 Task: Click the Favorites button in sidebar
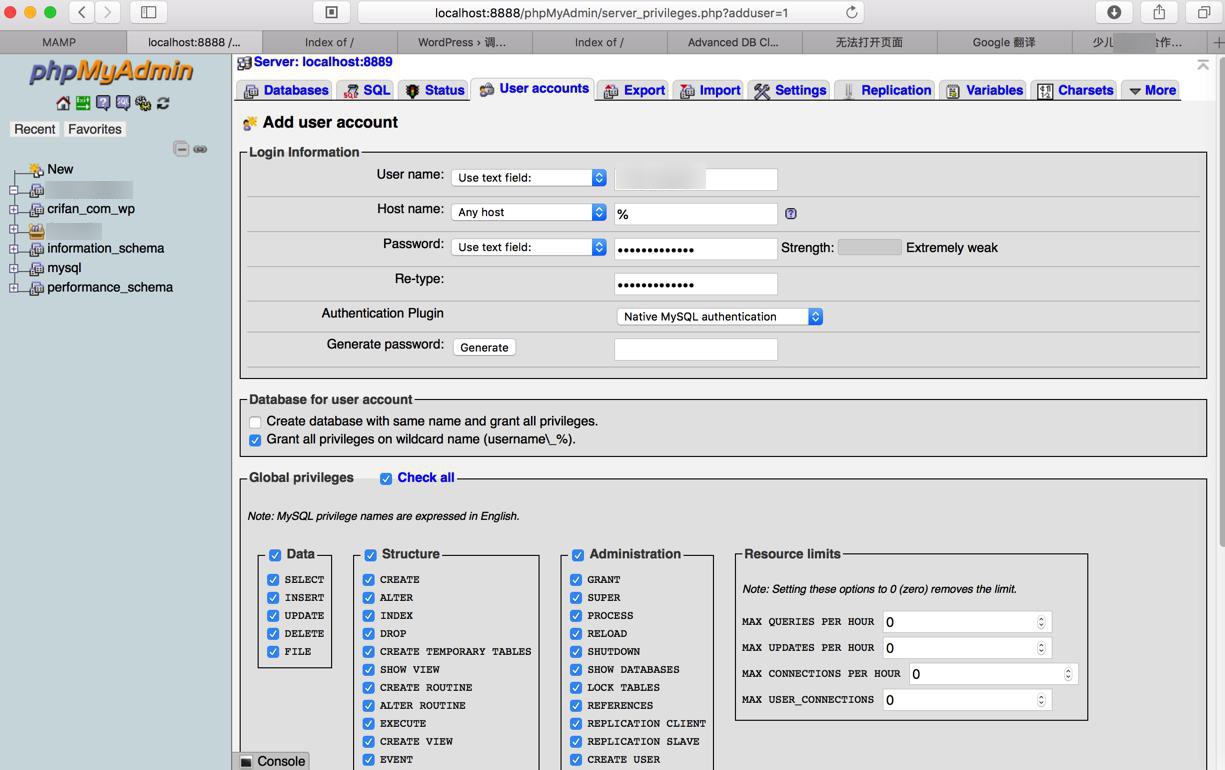click(95, 129)
